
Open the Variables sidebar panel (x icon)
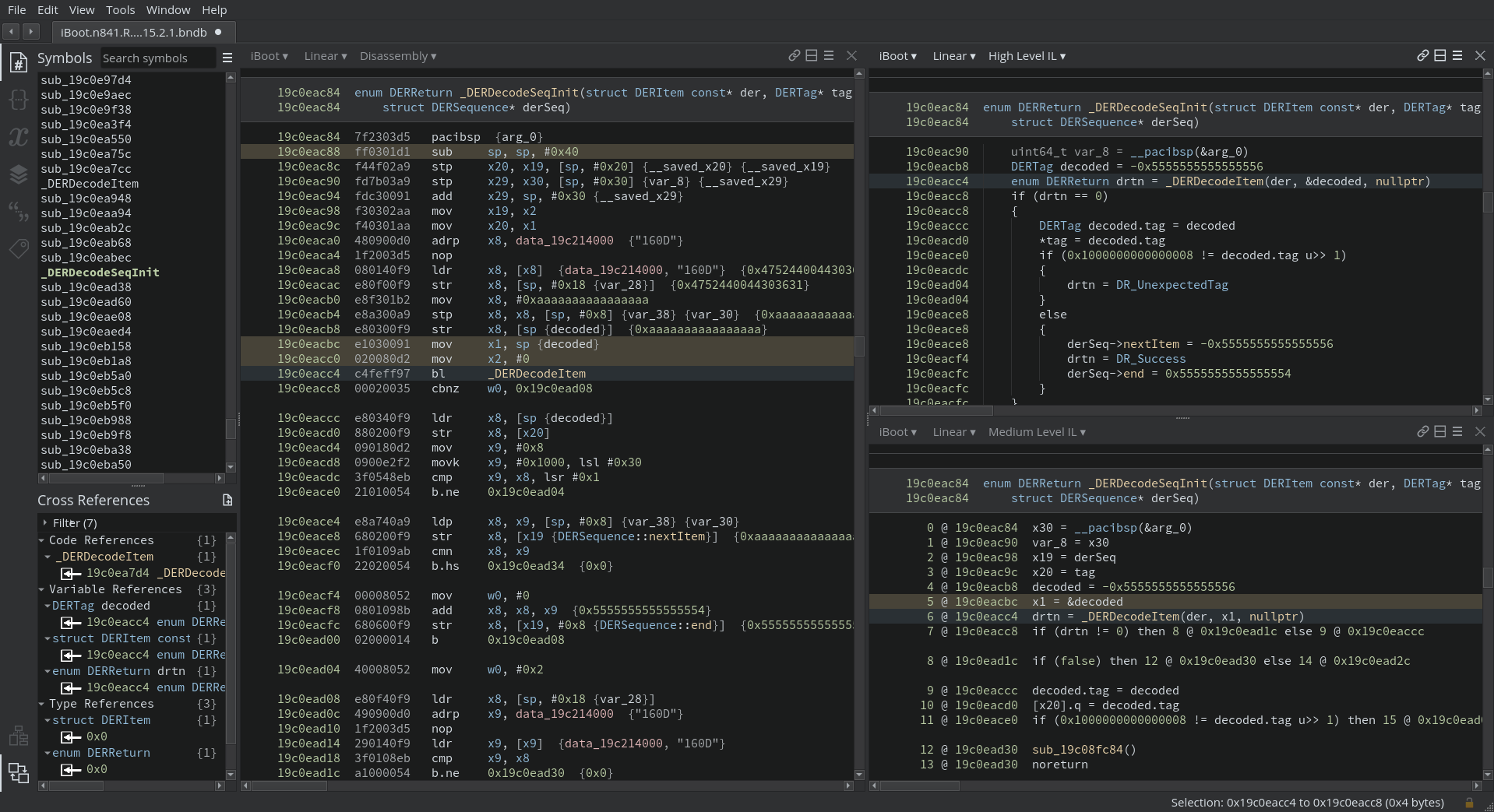click(x=18, y=137)
